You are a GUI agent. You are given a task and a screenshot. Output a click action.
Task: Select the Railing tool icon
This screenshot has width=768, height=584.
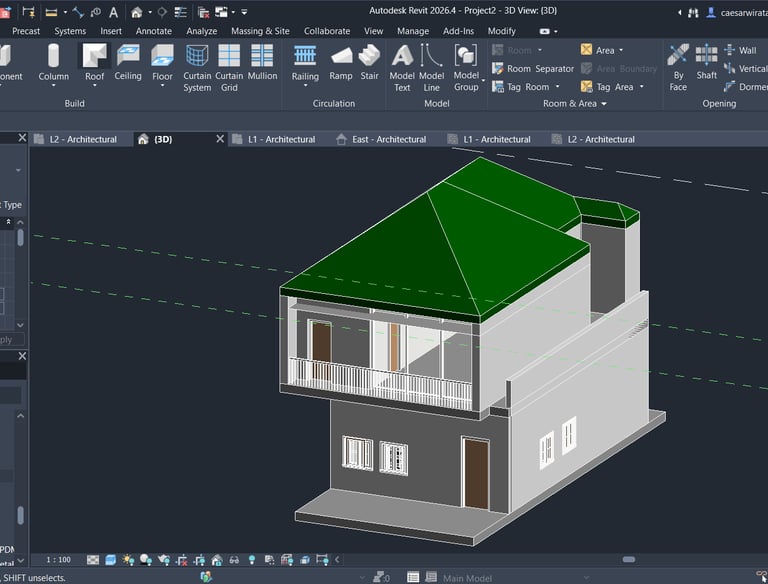tap(305, 55)
